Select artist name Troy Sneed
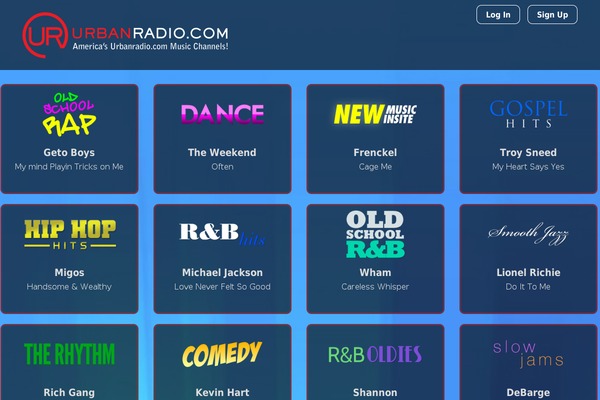Image resolution: width=600 pixels, height=400 pixels. tap(528, 152)
